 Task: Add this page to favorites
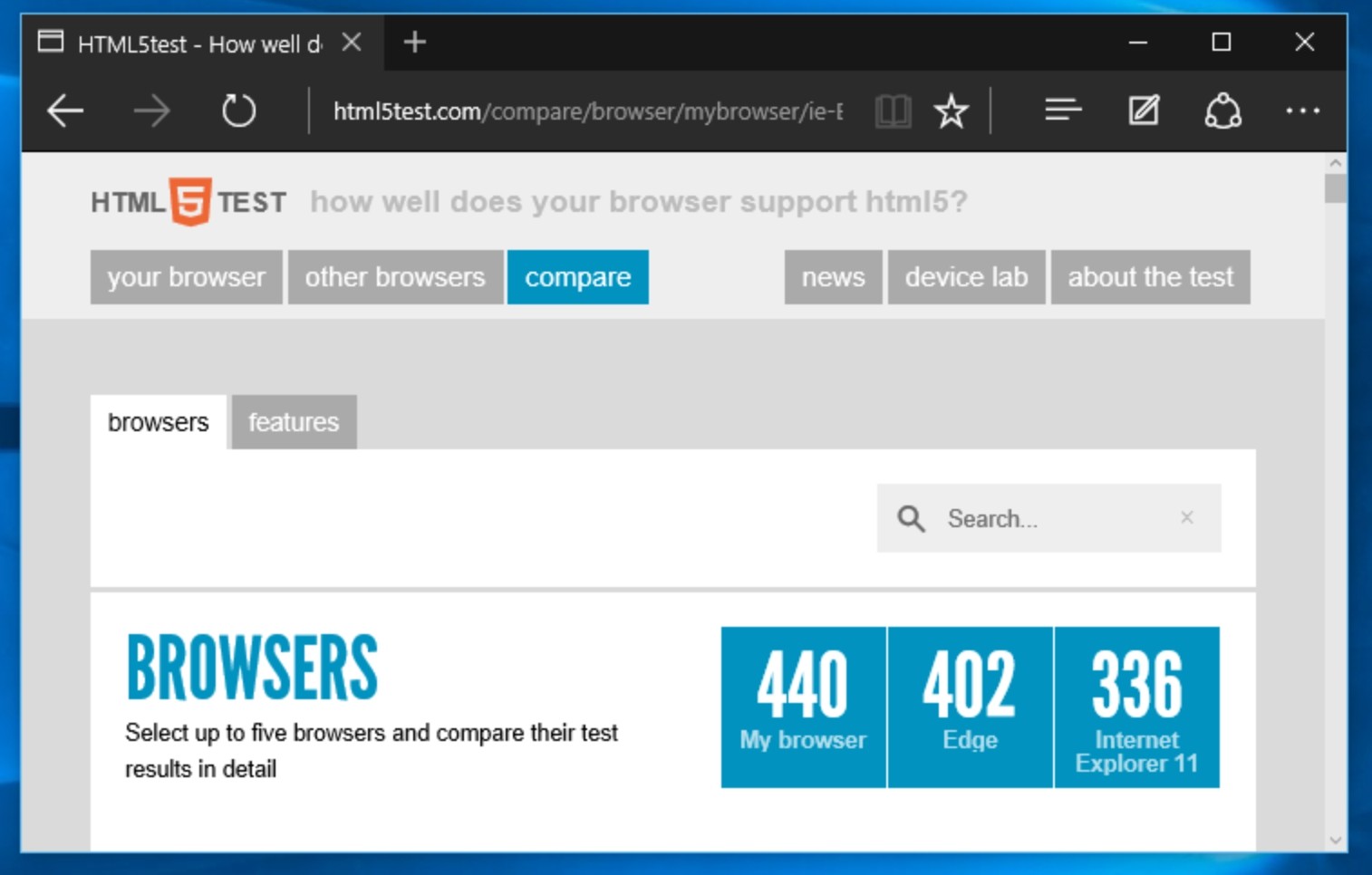[x=951, y=111]
